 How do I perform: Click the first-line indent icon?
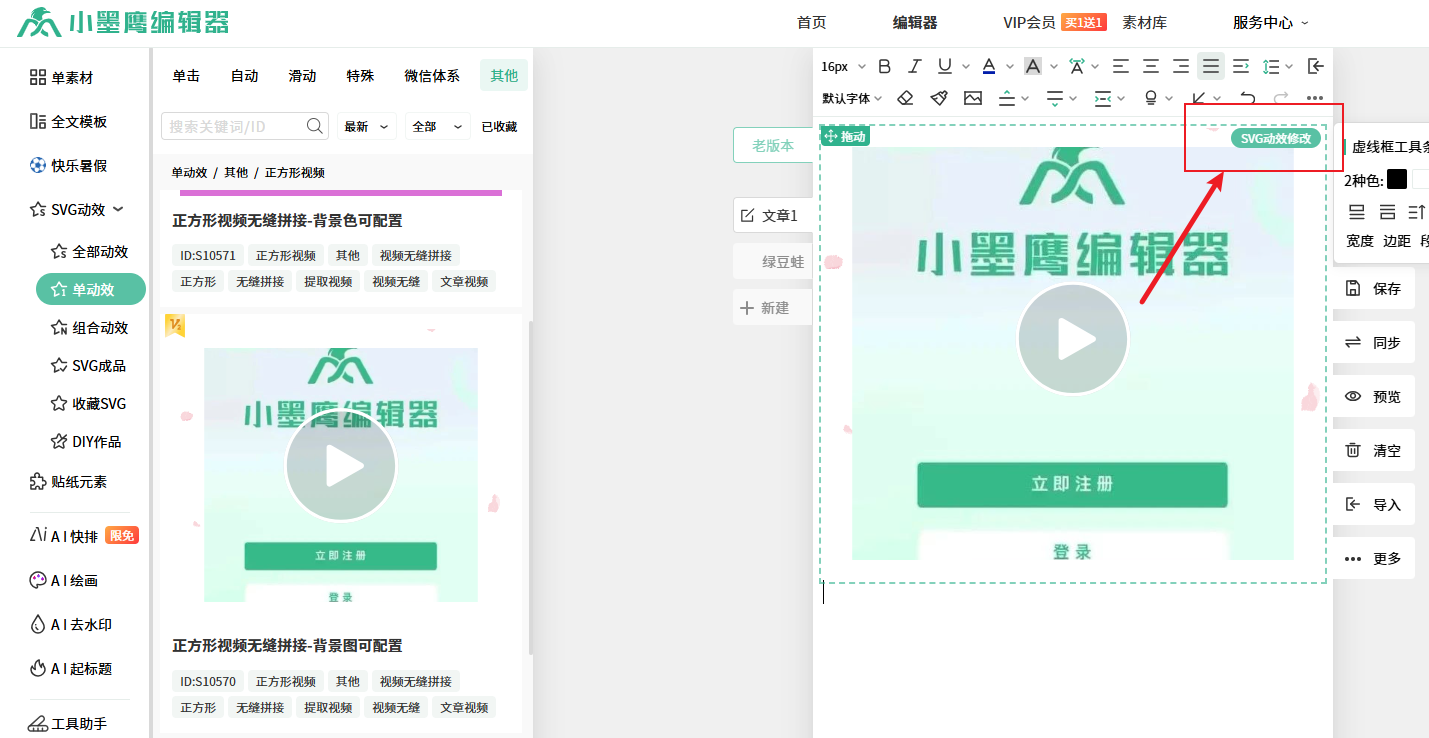tap(1241, 66)
